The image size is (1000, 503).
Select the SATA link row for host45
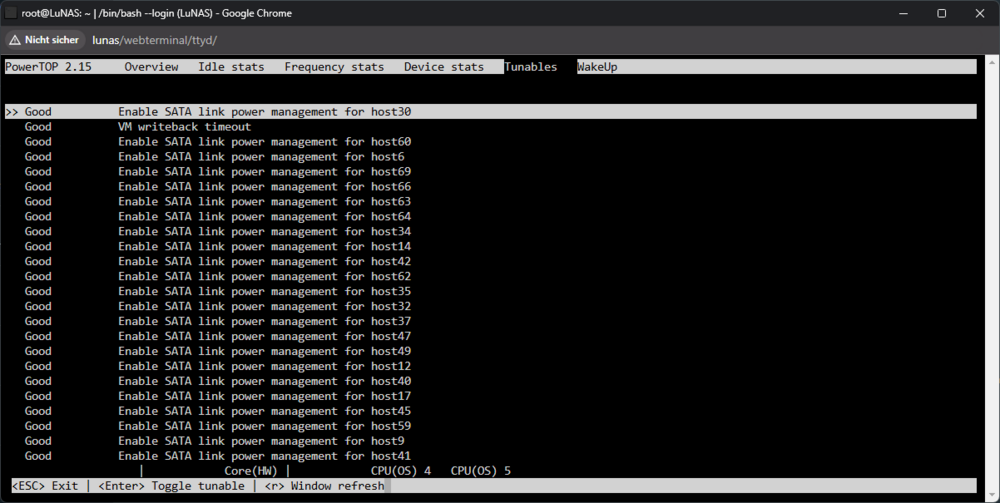[x=490, y=411]
